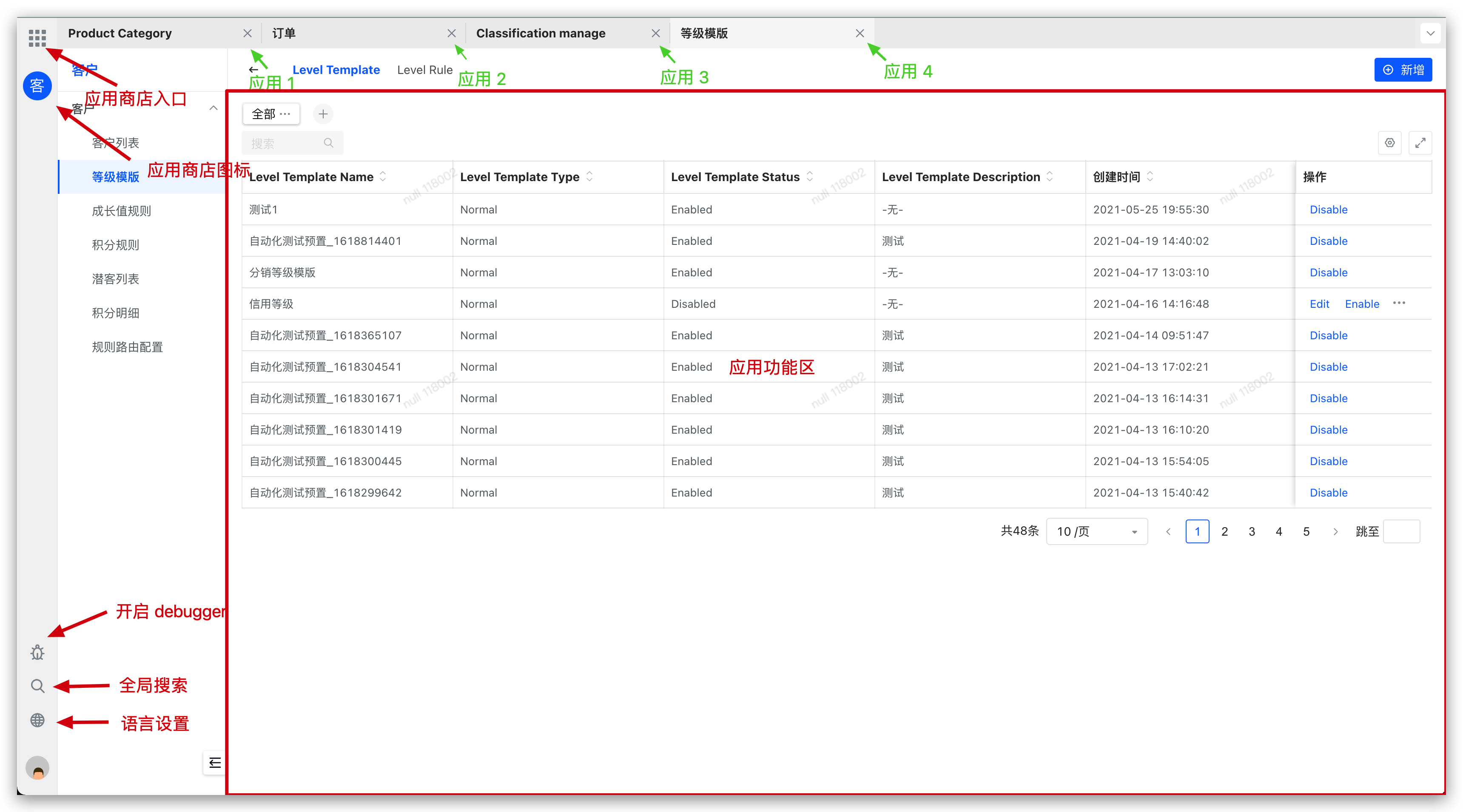
Task: Open global search magnifier in sidebar
Action: tap(37, 686)
